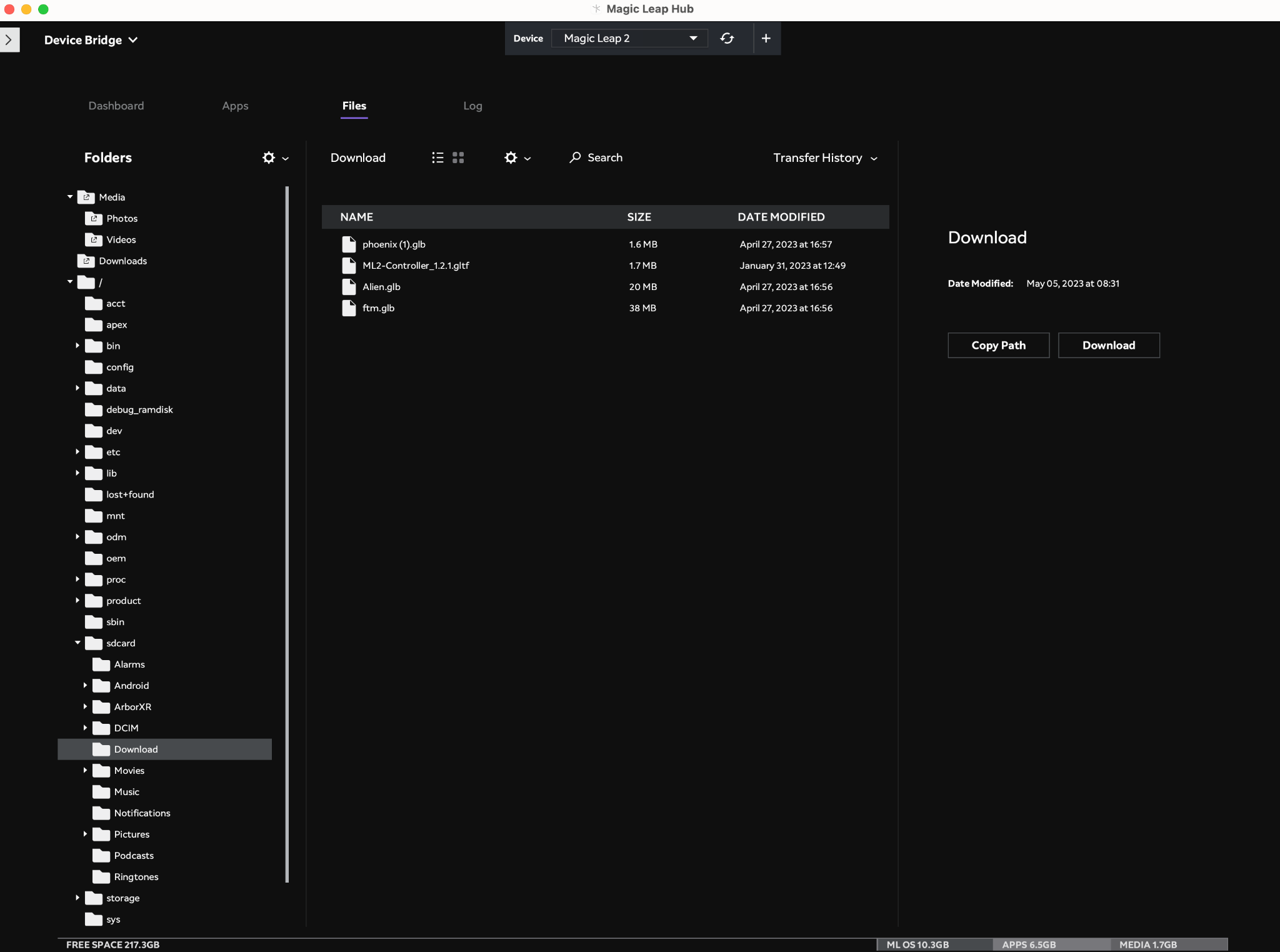Viewport: 1280px width, 952px height.
Task: Switch to grid view layout
Action: point(458,158)
